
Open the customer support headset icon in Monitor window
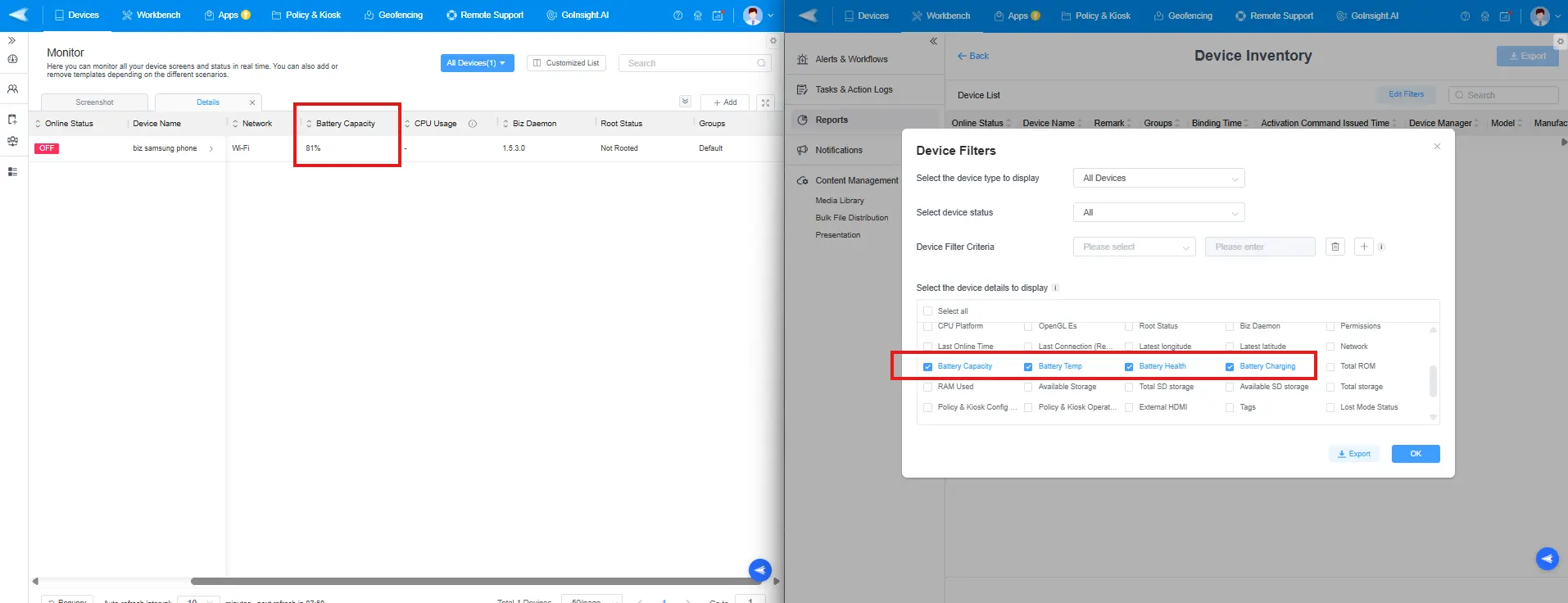coord(697,16)
